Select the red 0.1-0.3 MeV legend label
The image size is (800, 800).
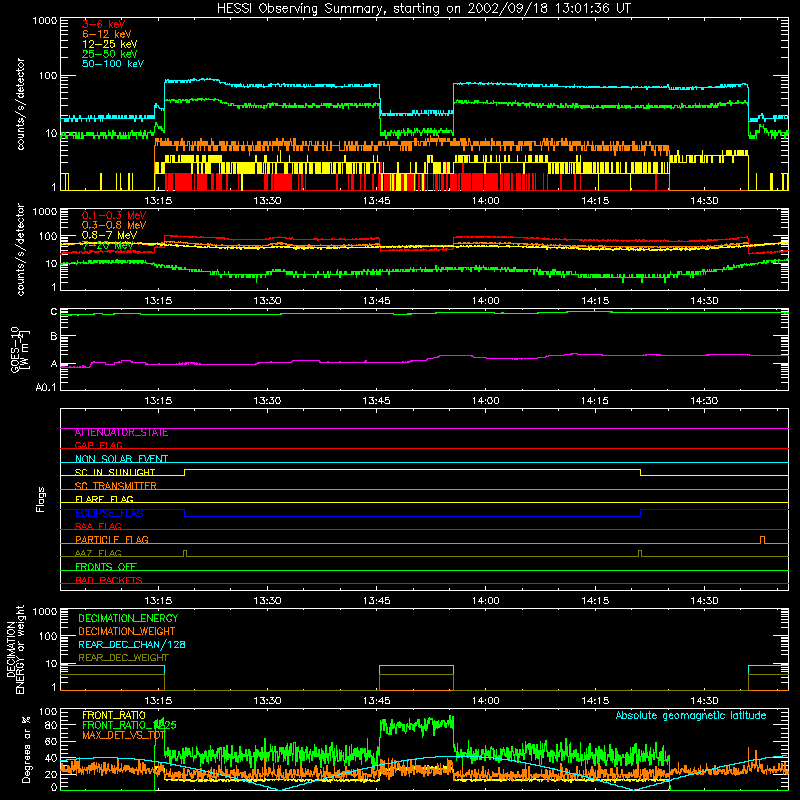pyautogui.click(x=113, y=215)
